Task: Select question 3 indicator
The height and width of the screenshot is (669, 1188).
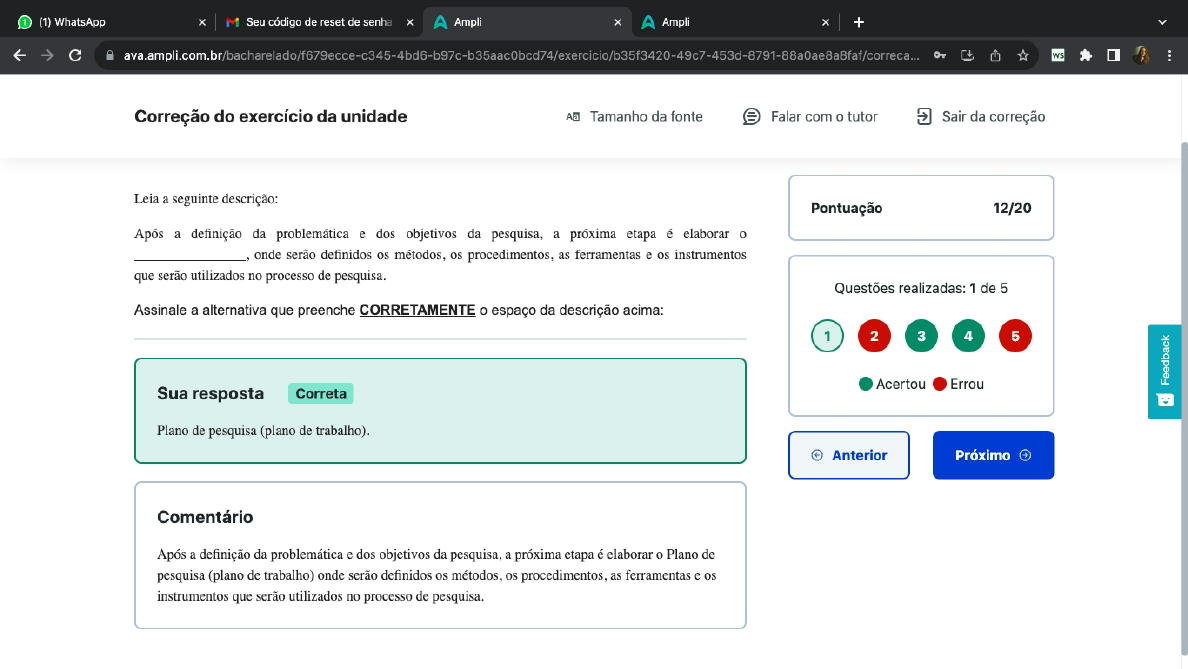Action: (921, 336)
